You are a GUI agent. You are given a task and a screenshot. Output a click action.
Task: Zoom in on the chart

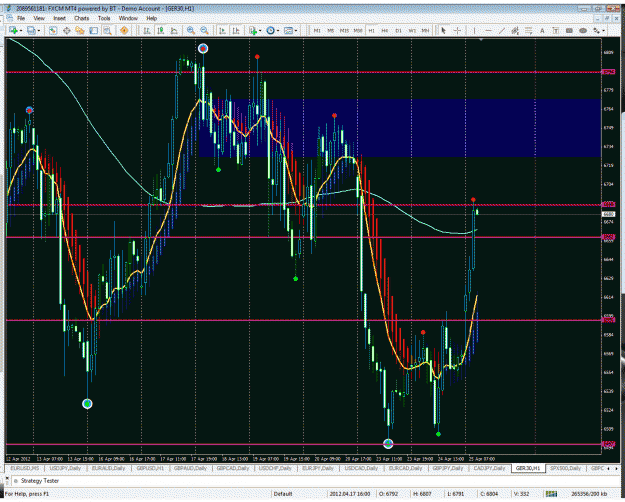pos(191,30)
